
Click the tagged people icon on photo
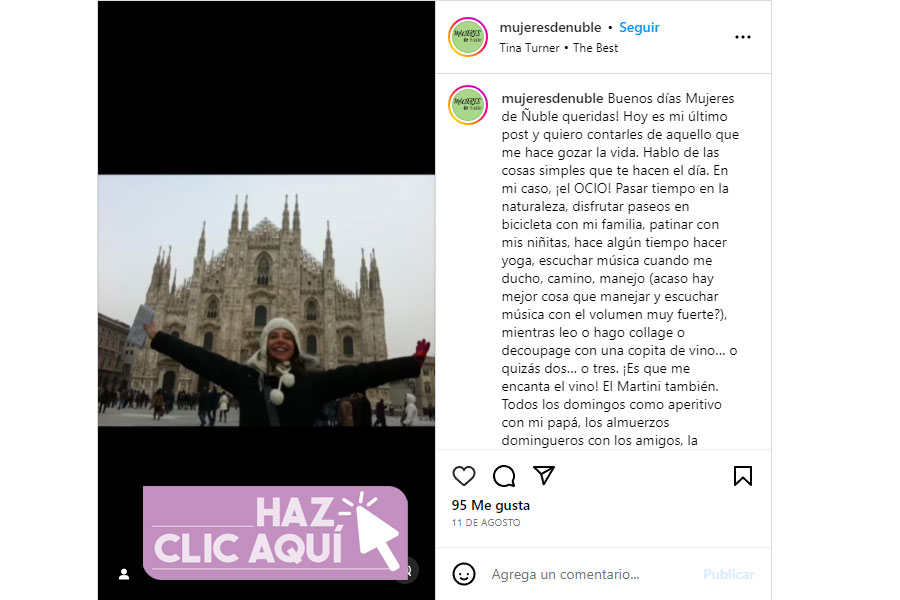(x=124, y=574)
